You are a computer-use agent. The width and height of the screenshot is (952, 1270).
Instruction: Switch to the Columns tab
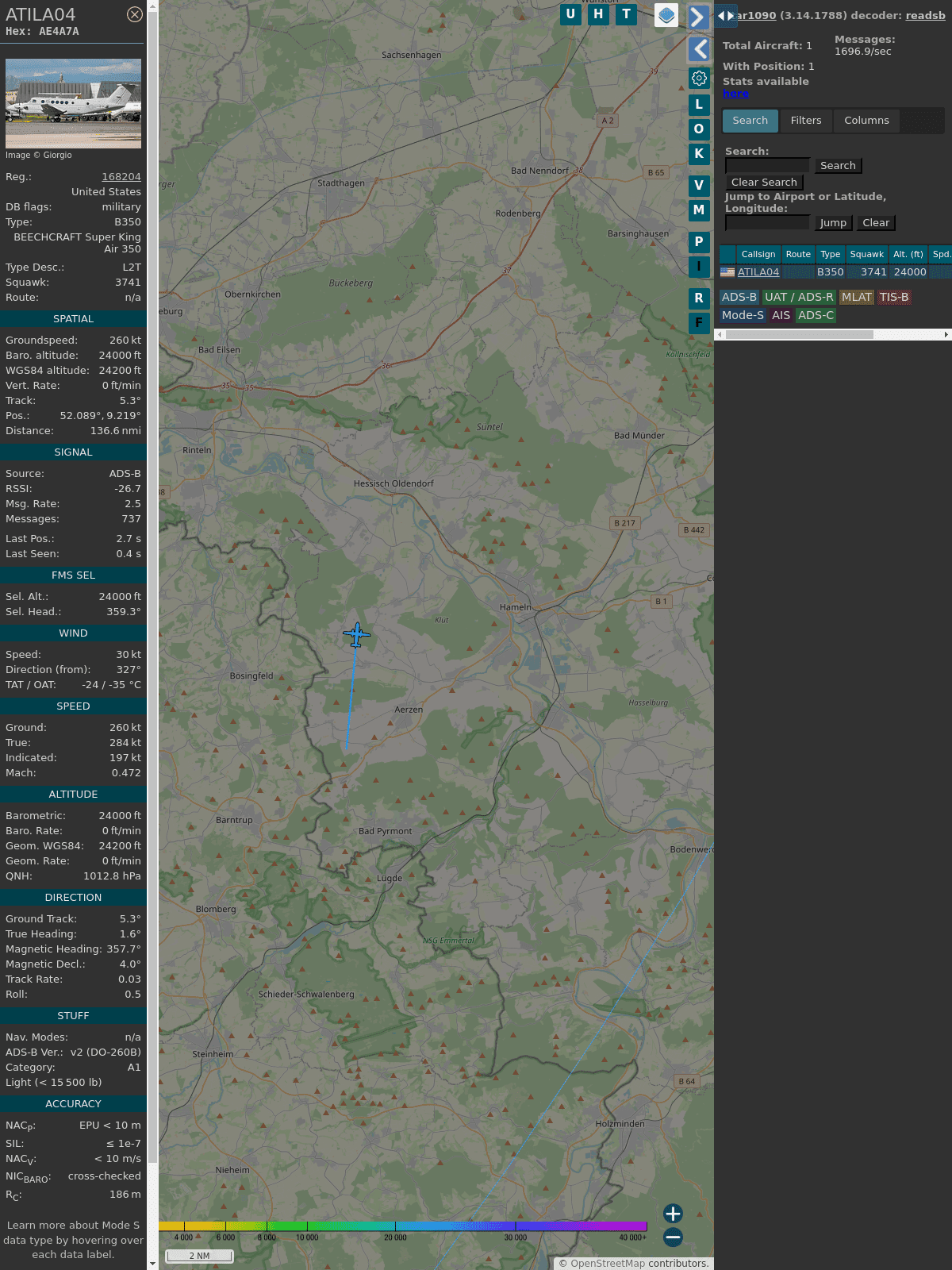coord(866,121)
